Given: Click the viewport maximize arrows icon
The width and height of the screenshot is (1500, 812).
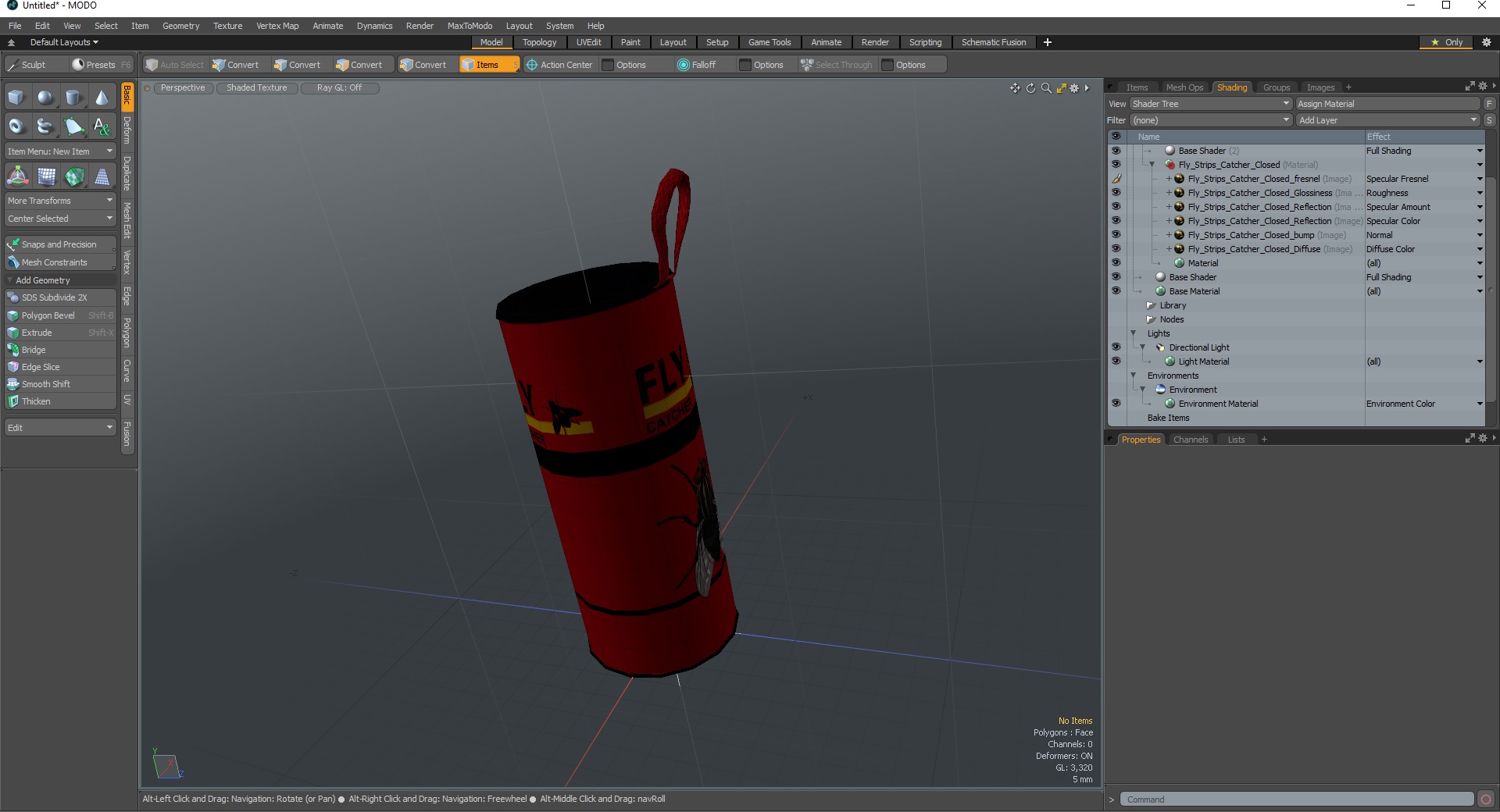Looking at the screenshot, I should (1061, 88).
